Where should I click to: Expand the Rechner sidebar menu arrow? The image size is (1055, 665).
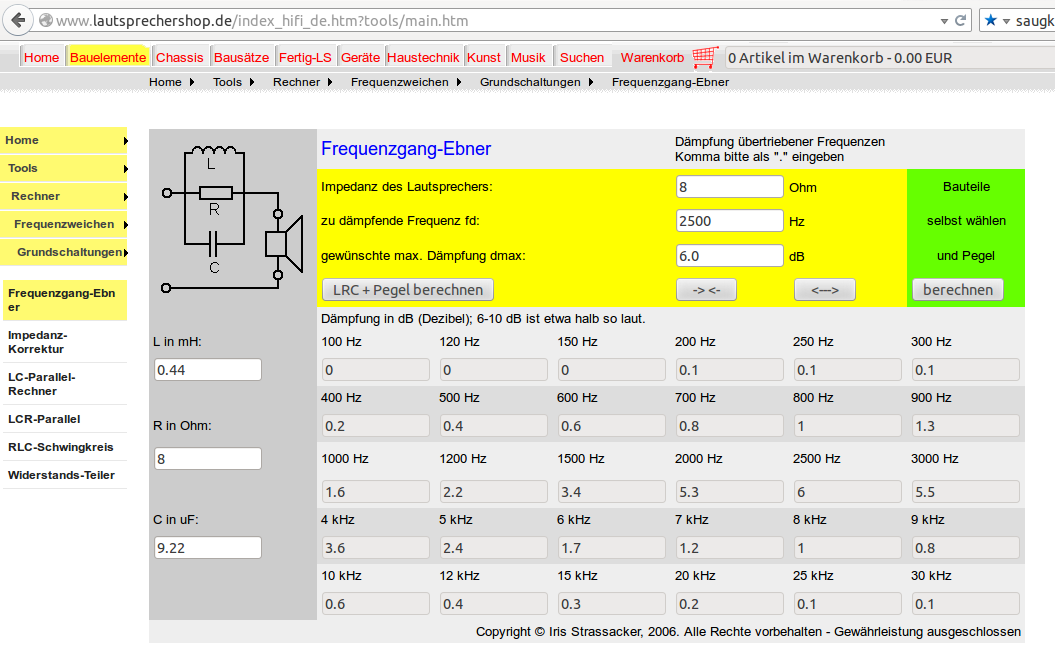[125, 197]
